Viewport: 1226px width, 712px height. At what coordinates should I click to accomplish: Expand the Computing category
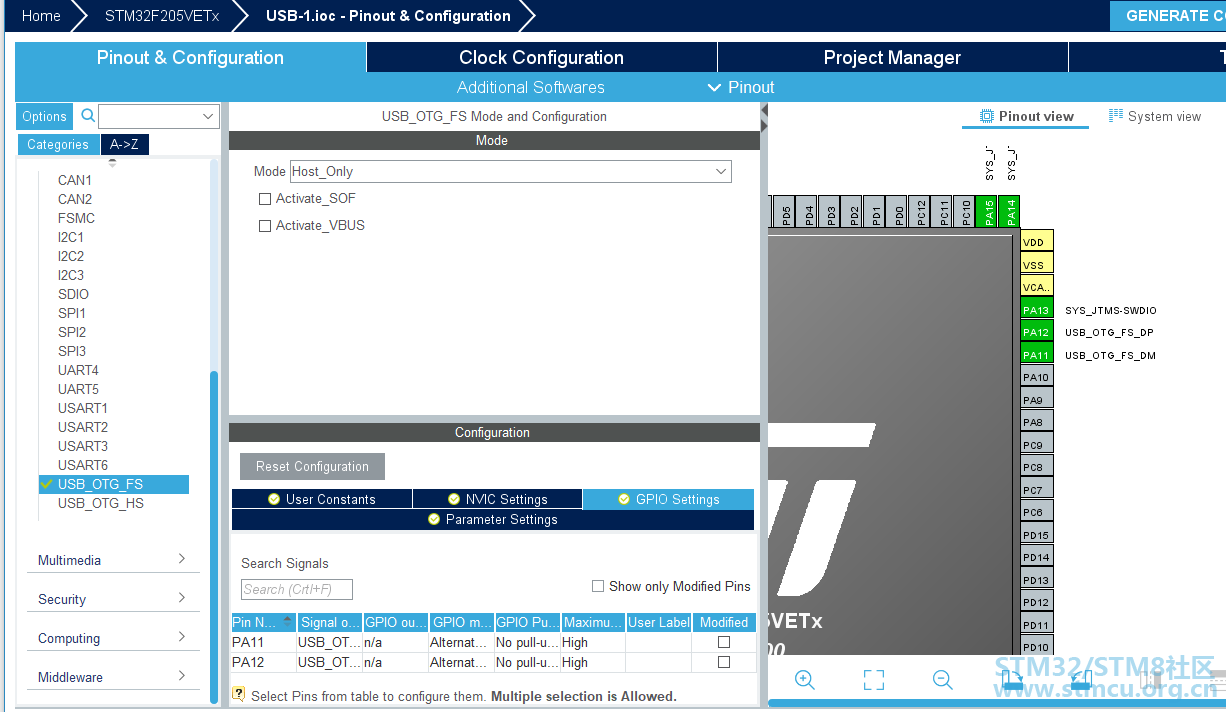point(112,638)
